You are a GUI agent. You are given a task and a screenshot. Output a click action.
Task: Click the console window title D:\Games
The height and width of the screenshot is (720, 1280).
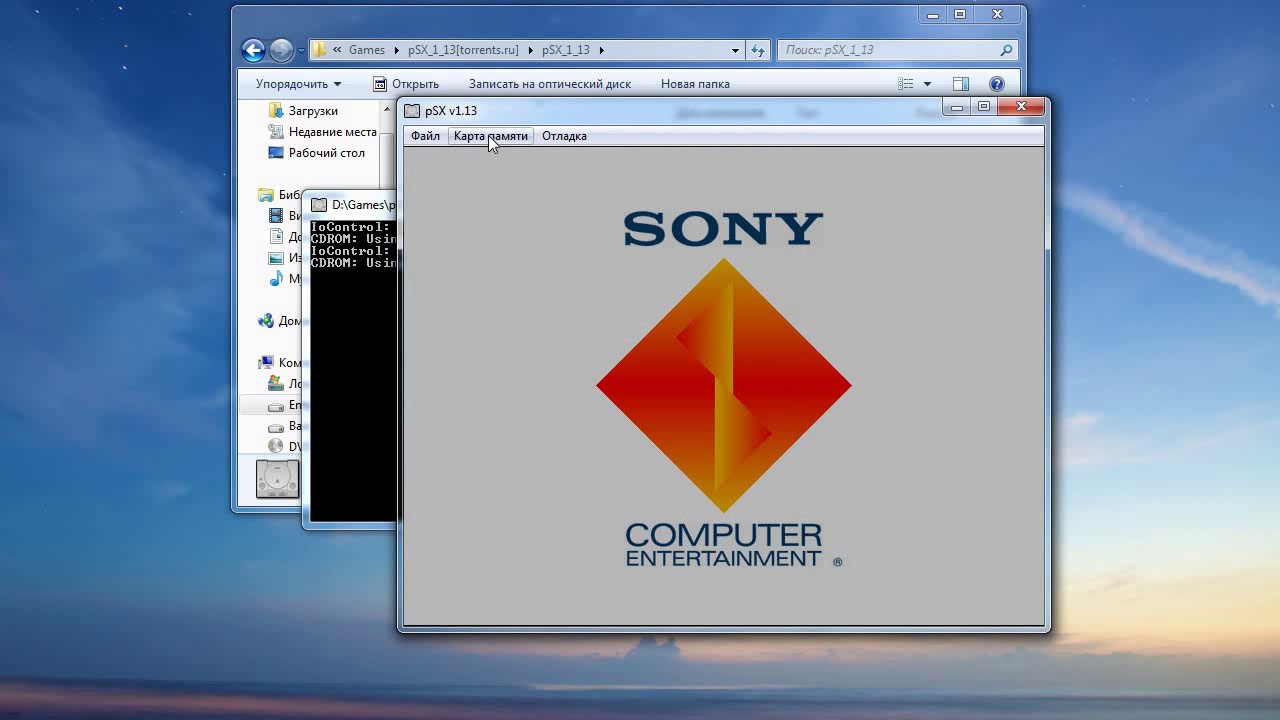(x=363, y=205)
